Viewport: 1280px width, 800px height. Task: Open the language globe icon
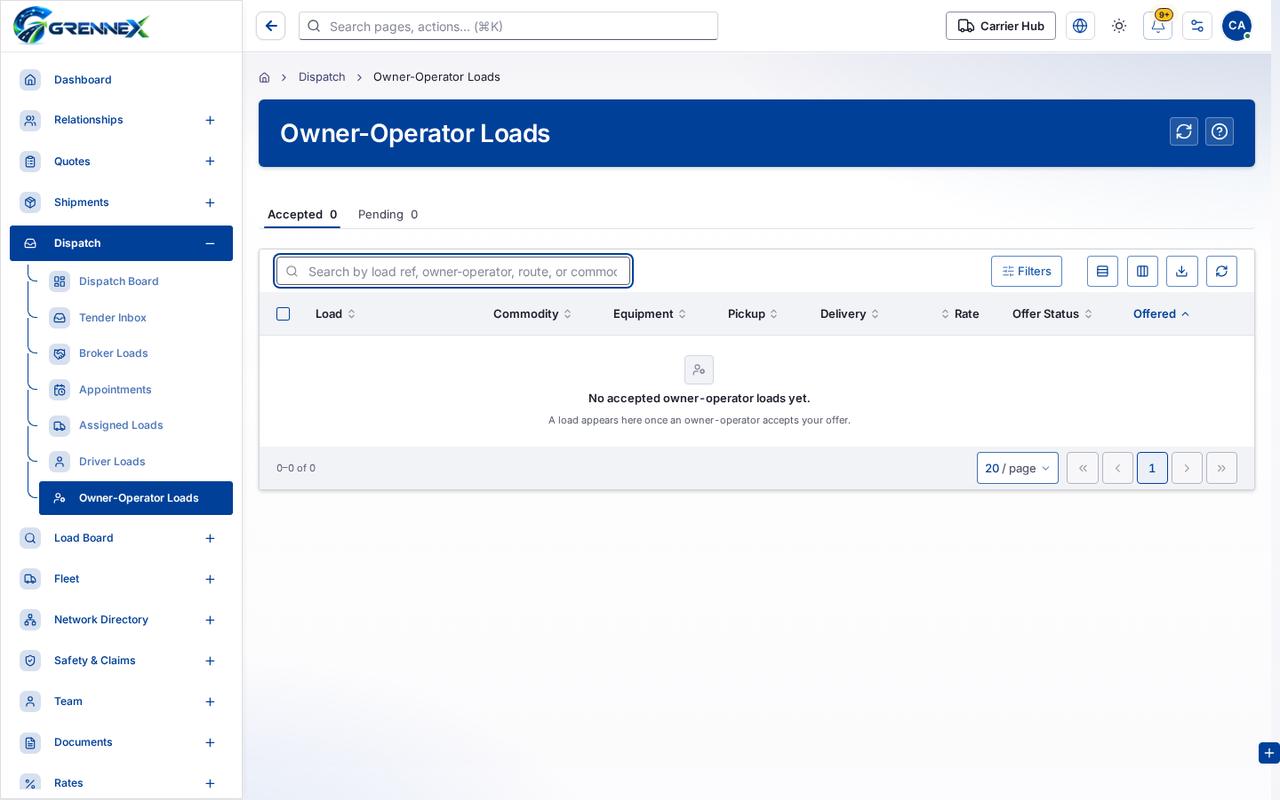coord(1080,26)
